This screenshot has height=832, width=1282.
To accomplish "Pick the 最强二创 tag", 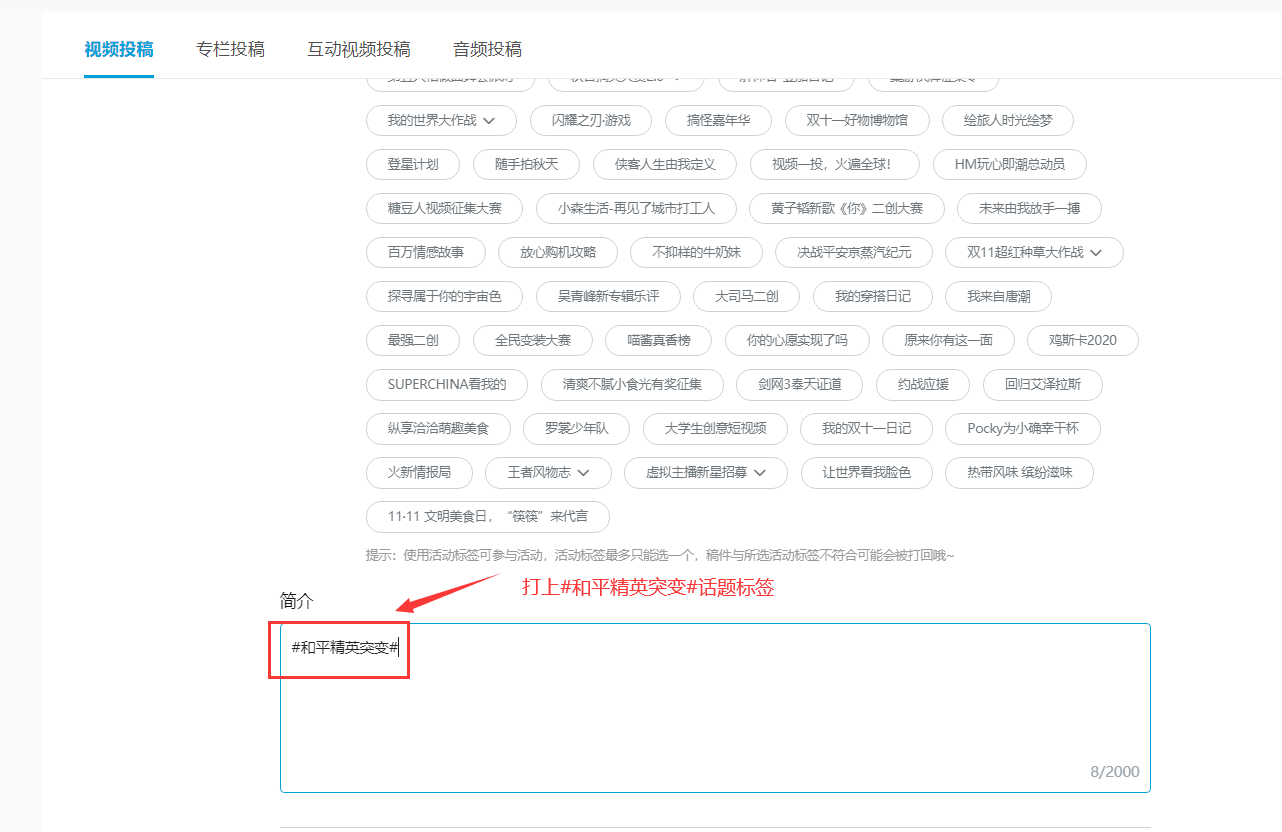I will [413, 340].
